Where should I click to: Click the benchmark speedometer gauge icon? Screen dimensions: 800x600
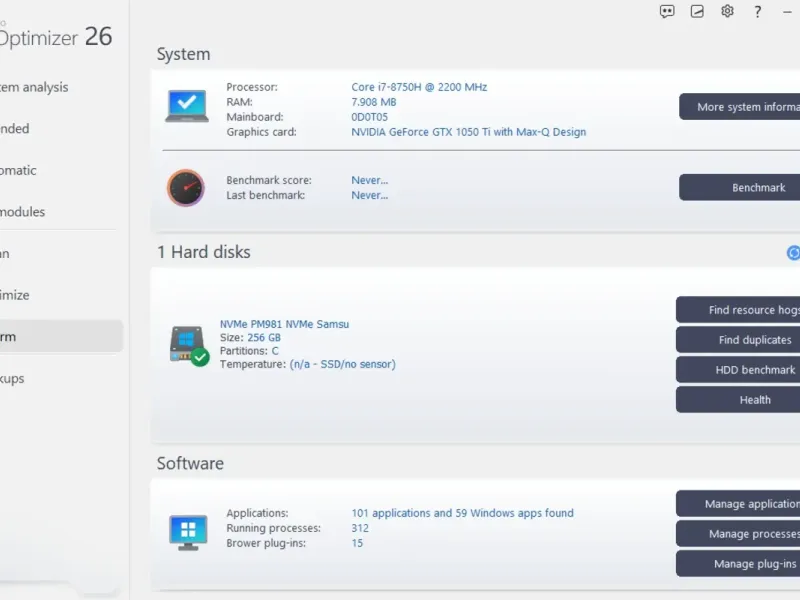(186, 188)
